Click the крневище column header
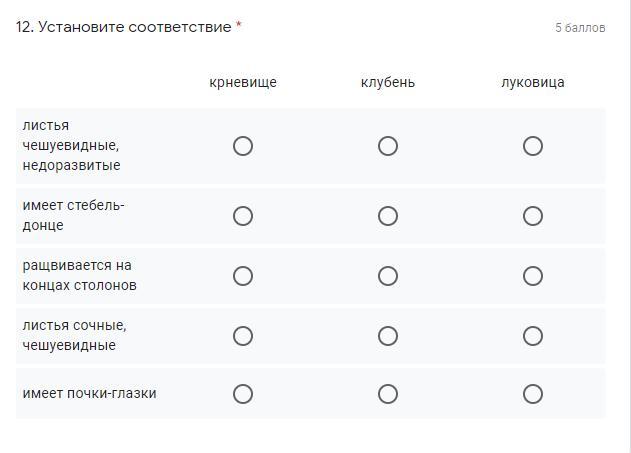 click(243, 83)
